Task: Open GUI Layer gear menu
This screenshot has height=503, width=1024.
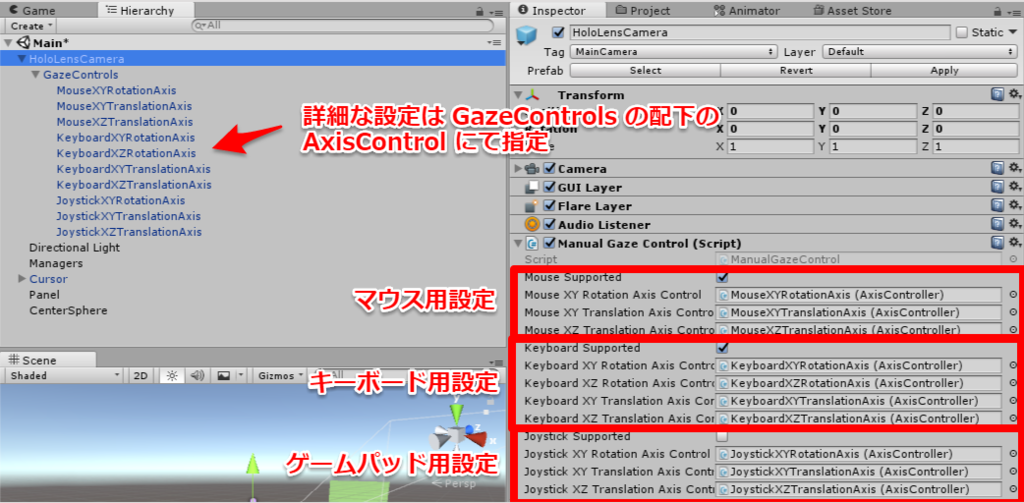Action: (x=1015, y=187)
